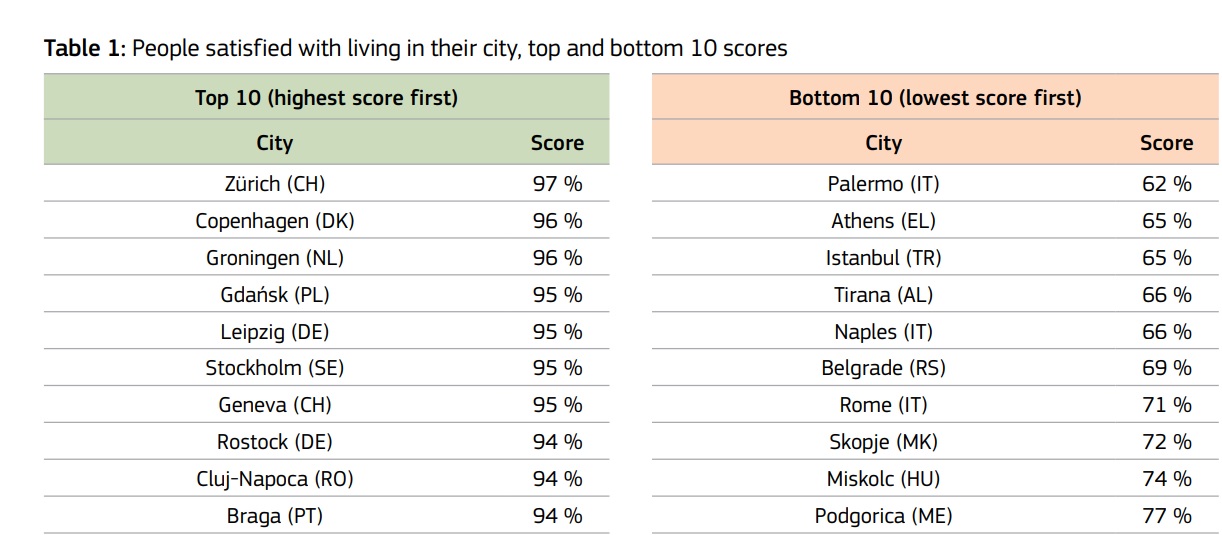Click Copenhagen (DK) in the top list

[x=275, y=221]
